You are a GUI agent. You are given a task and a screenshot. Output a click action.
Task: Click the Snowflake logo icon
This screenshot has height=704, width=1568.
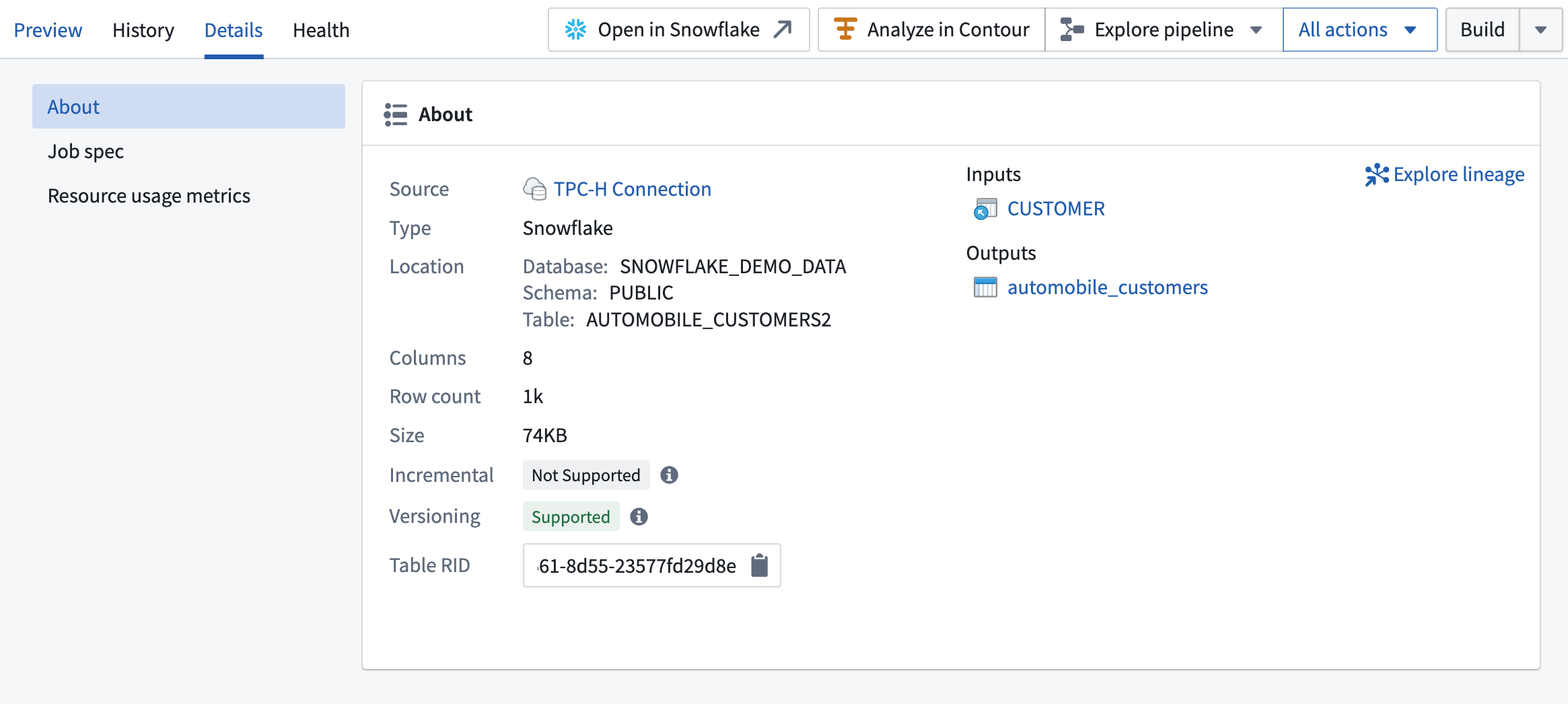click(575, 30)
